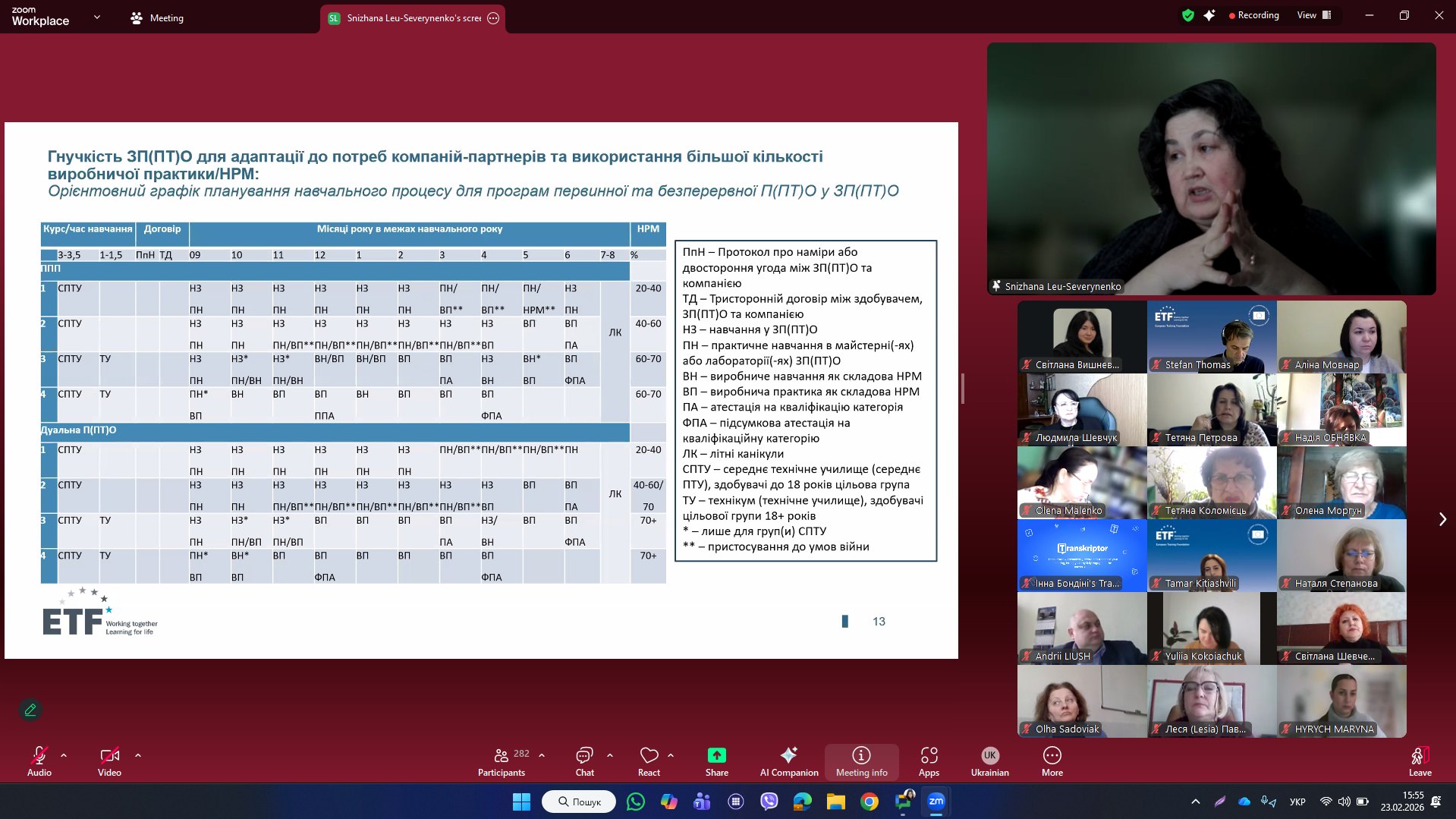1456x819 pixels.
Task: Switch to the Meeting tab
Action: coord(157,18)
